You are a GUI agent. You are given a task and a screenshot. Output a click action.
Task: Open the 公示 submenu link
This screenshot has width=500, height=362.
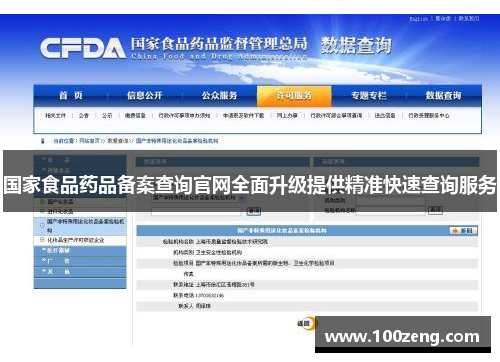click(x=107, y=116)
